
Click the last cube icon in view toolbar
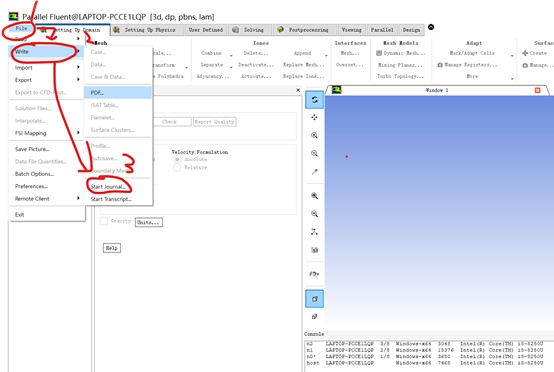(314, 317)
